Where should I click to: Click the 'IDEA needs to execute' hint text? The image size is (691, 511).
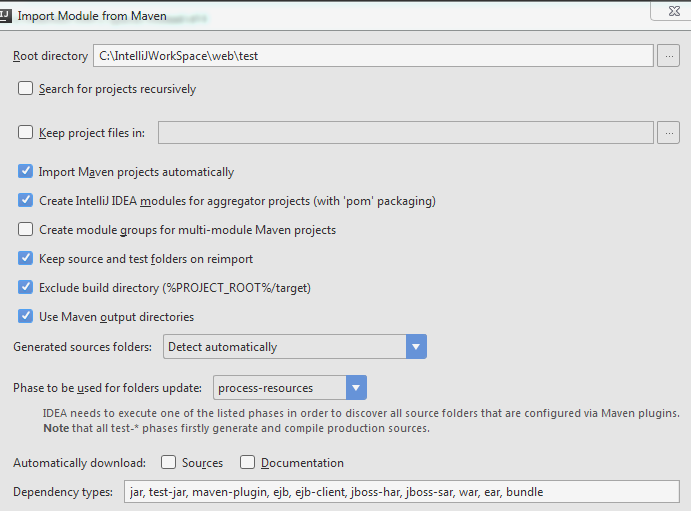(x=361, y=413)
